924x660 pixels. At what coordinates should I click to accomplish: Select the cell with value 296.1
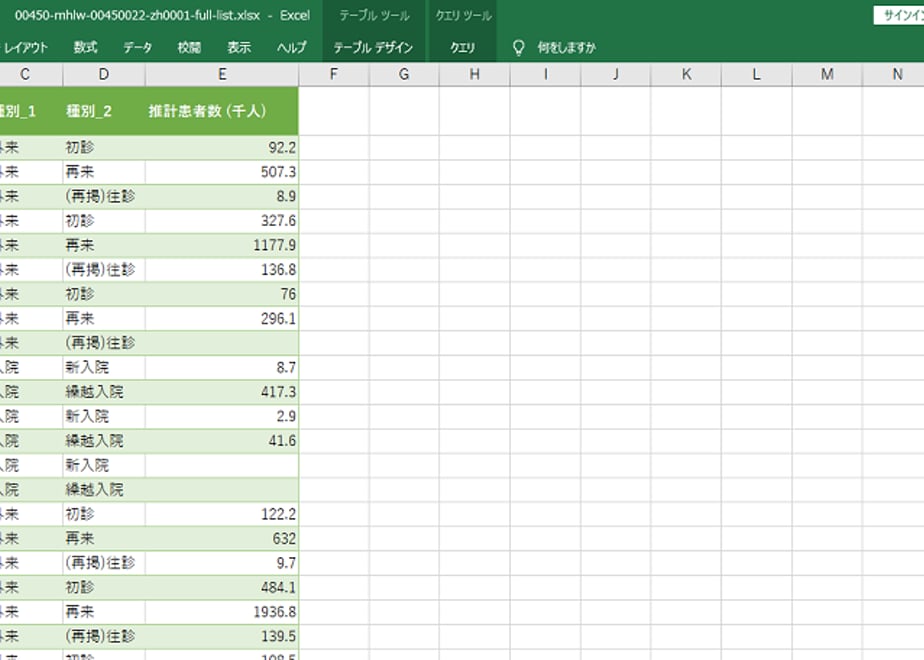tap(222, 319)
